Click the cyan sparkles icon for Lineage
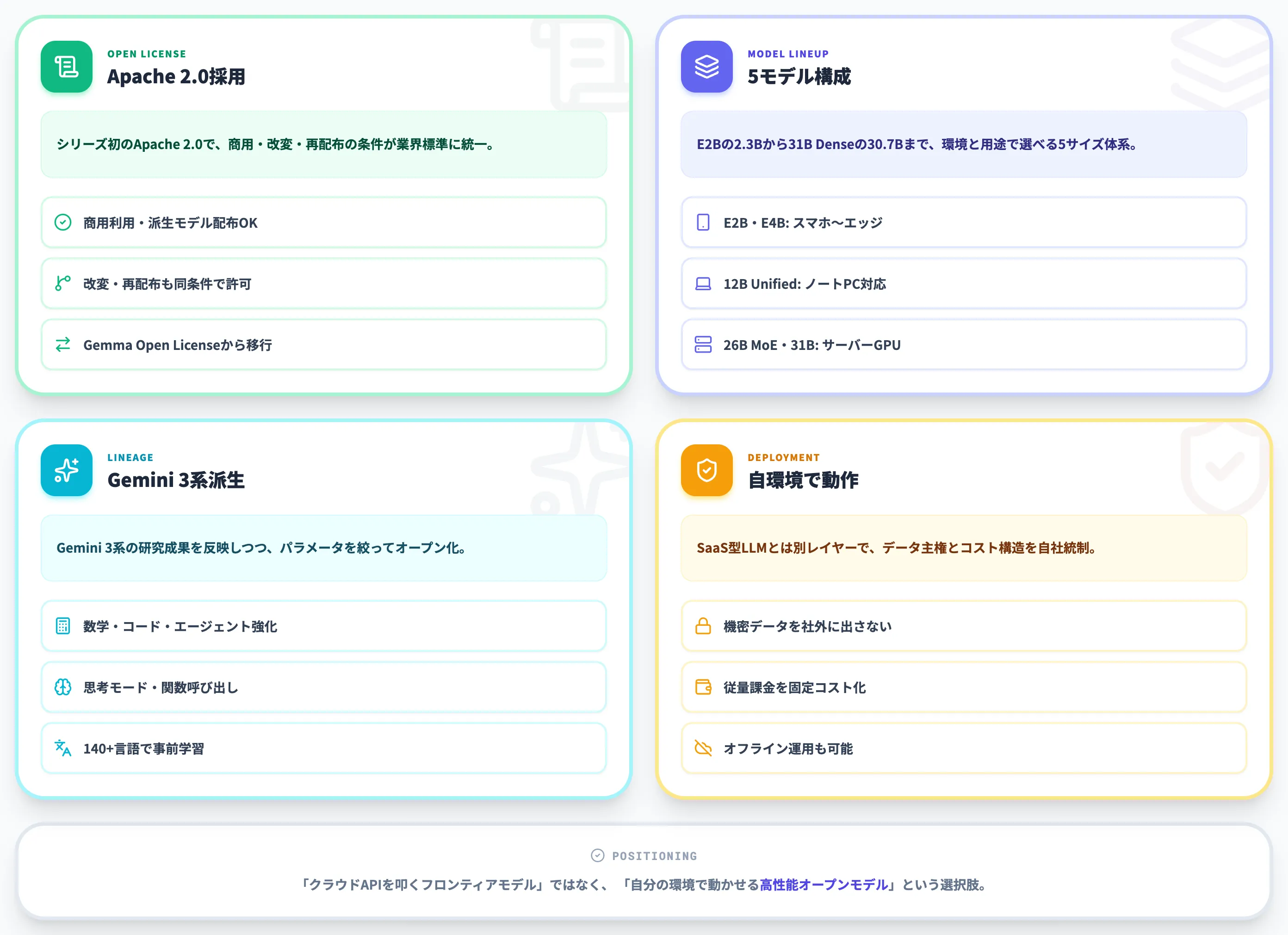This screenshot has width=1288, height=935. click(67, 470)
